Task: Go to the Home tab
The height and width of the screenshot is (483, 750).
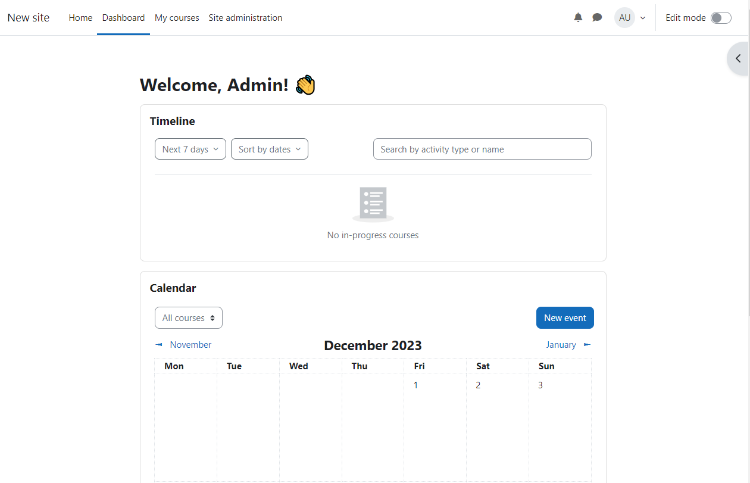Action: point(80,18)
